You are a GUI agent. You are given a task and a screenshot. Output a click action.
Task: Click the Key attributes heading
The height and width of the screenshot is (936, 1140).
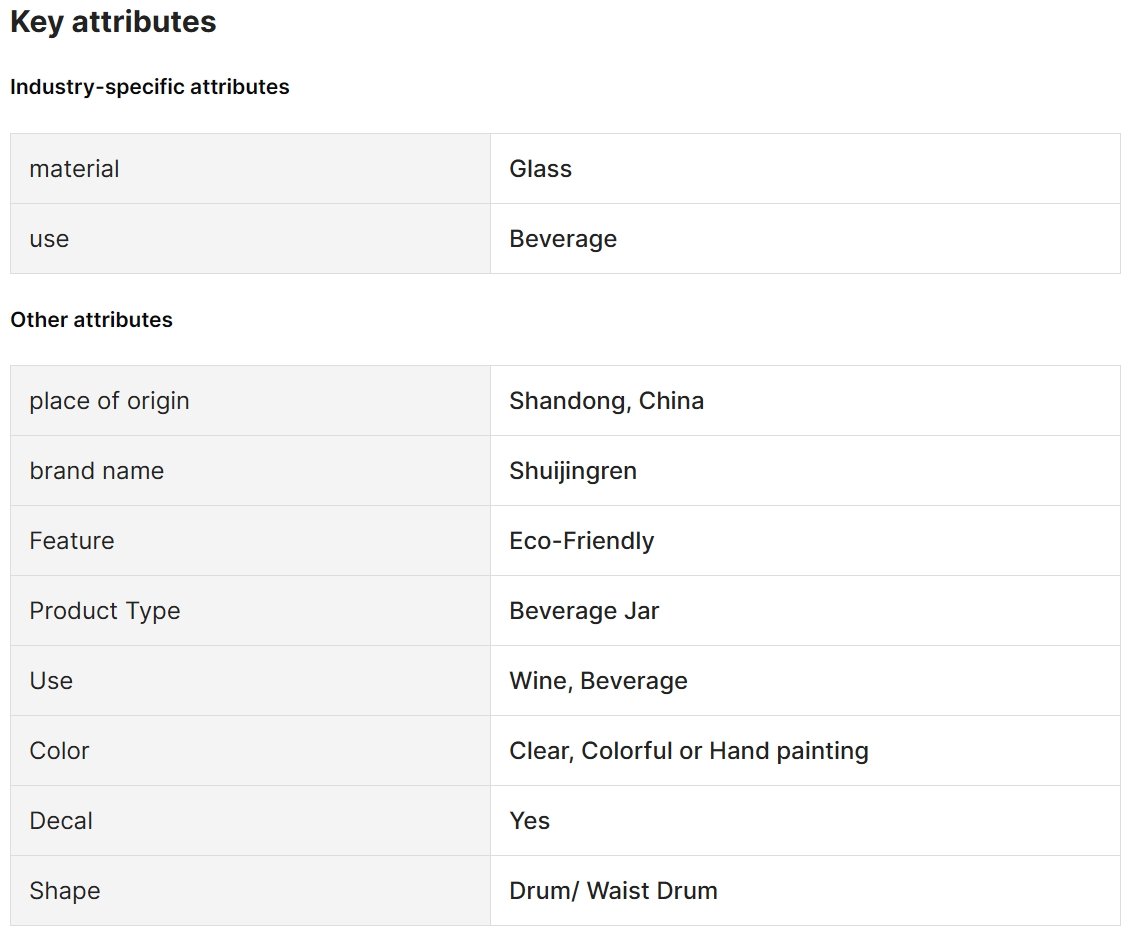coord(113,22)
